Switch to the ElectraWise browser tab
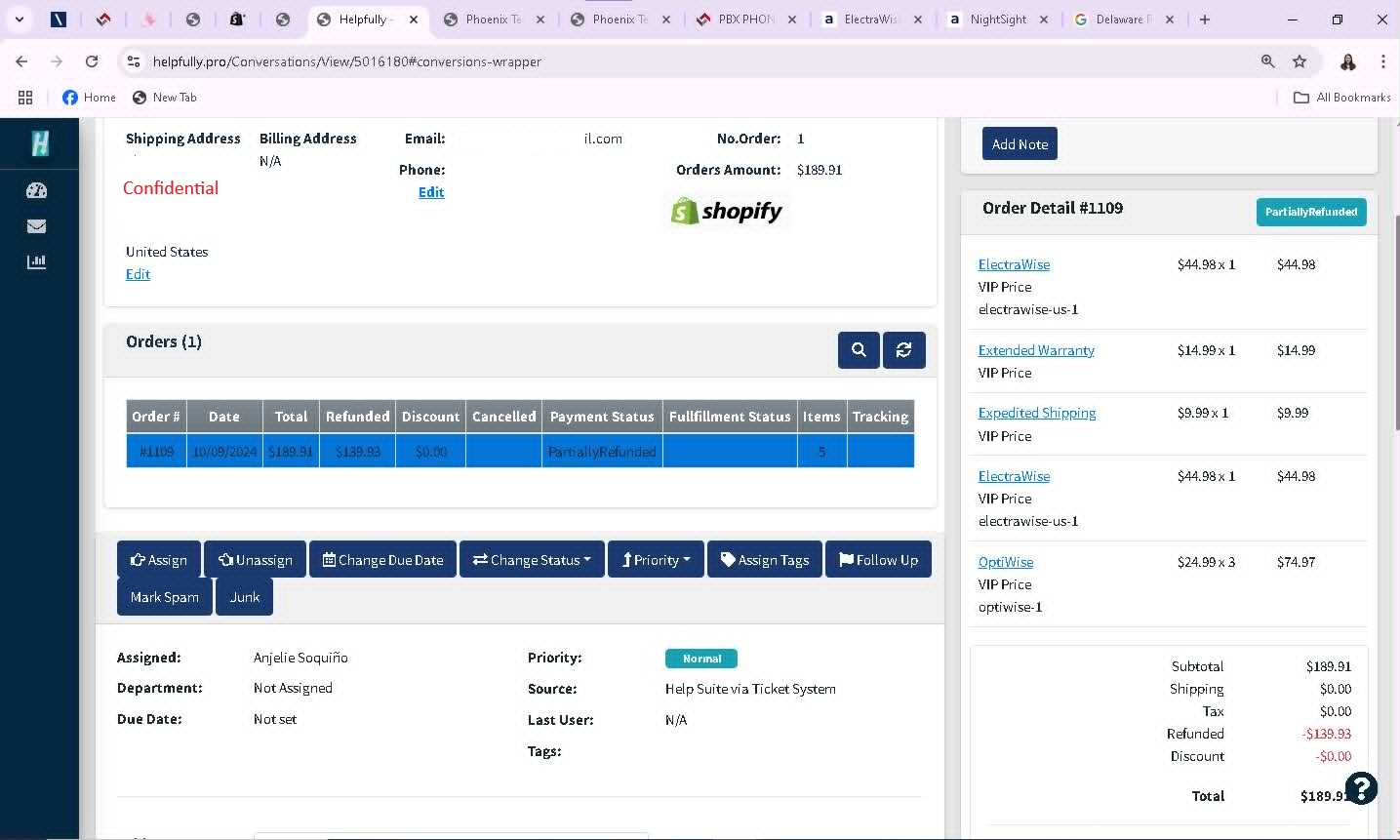1400x840 pixels. pos(871,20)
